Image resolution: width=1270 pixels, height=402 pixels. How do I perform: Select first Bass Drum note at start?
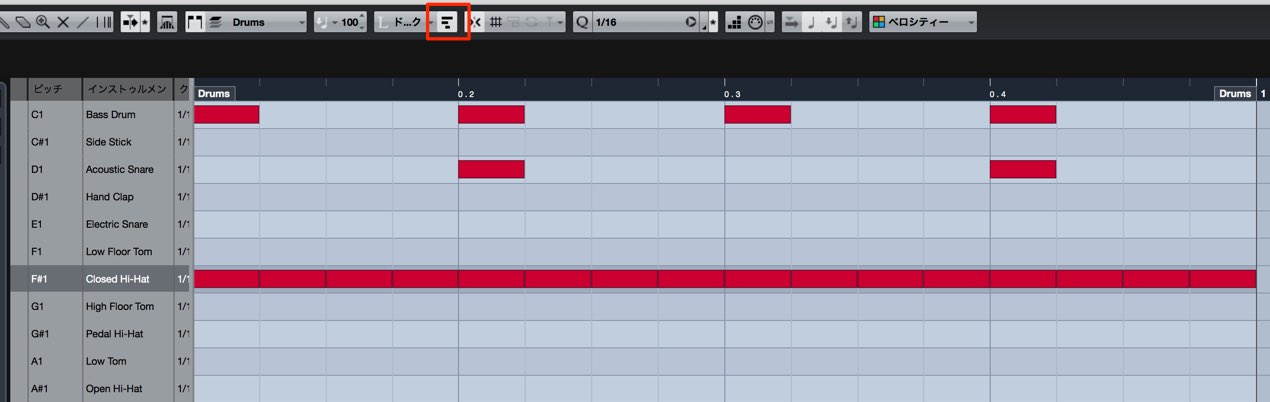(226, 114)
